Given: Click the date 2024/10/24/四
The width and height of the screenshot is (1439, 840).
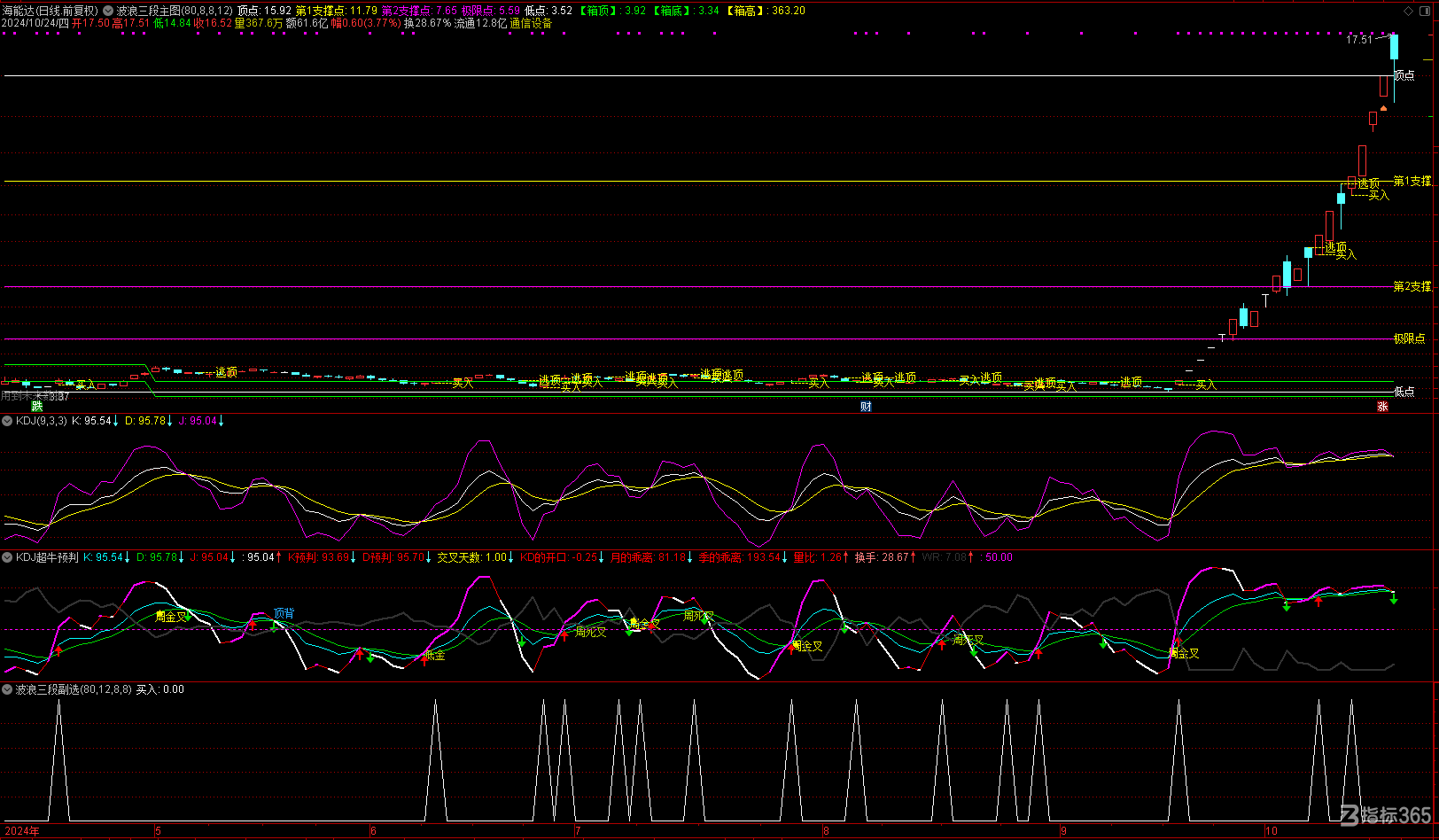Looking at the screenshot, I should click(x=36, y=23).
